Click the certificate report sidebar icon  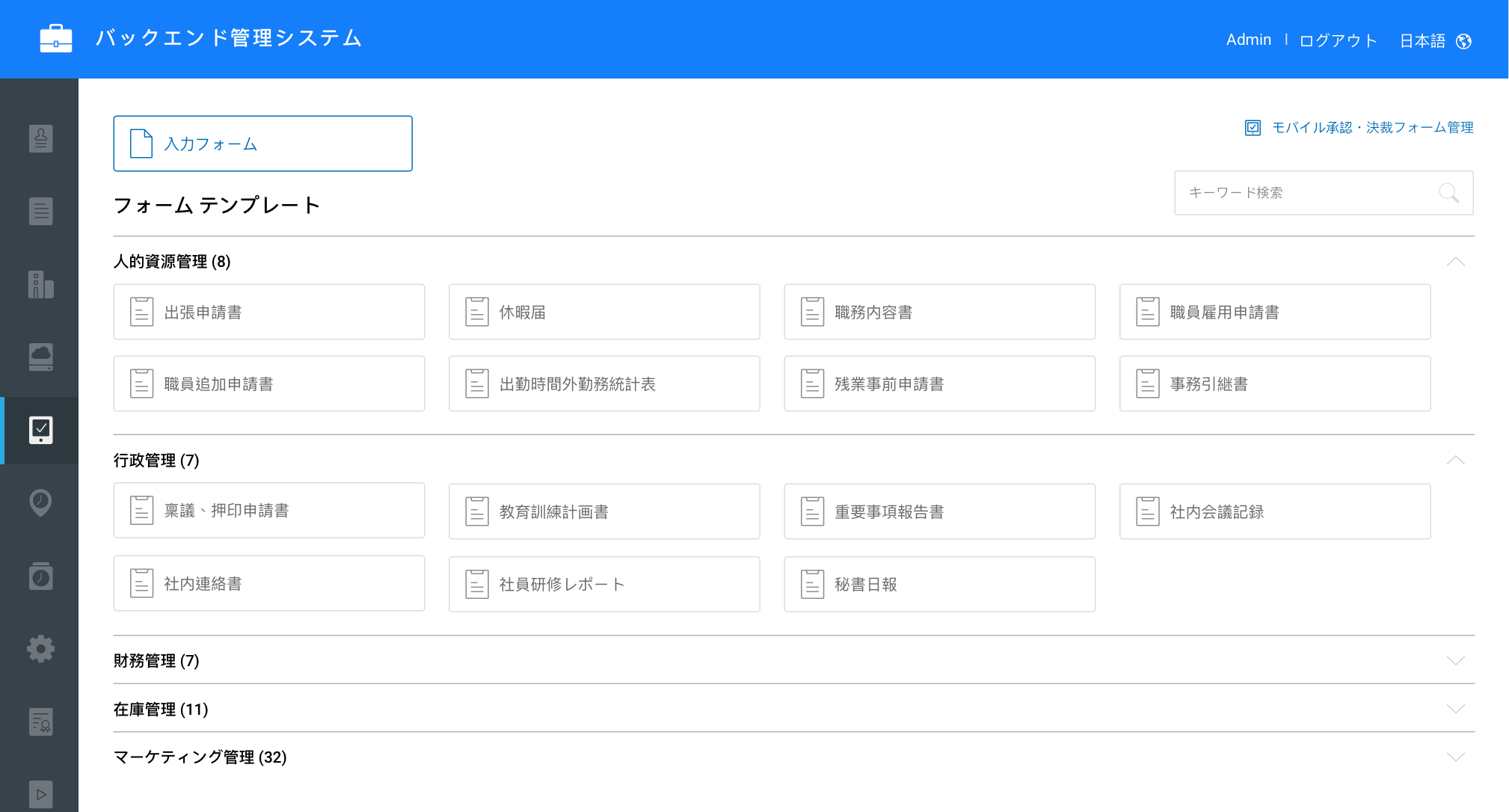pos(40,722)
